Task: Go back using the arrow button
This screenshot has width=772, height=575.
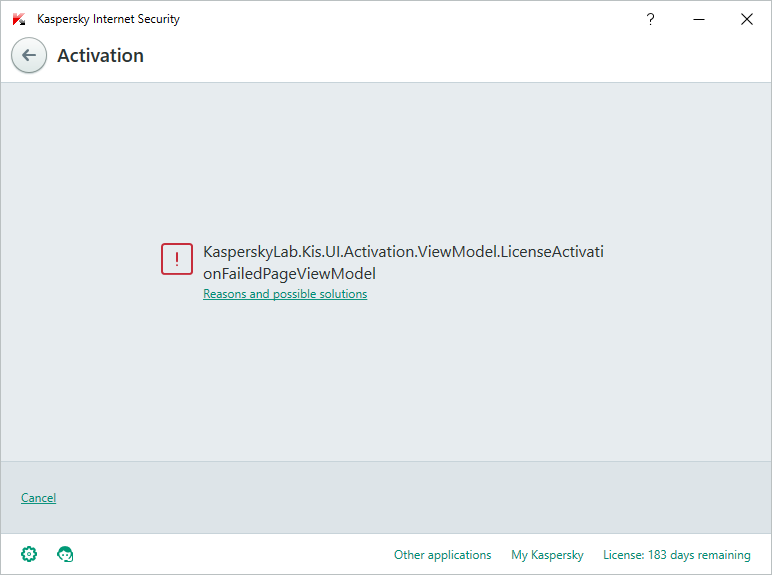Action: pos(29,55)
